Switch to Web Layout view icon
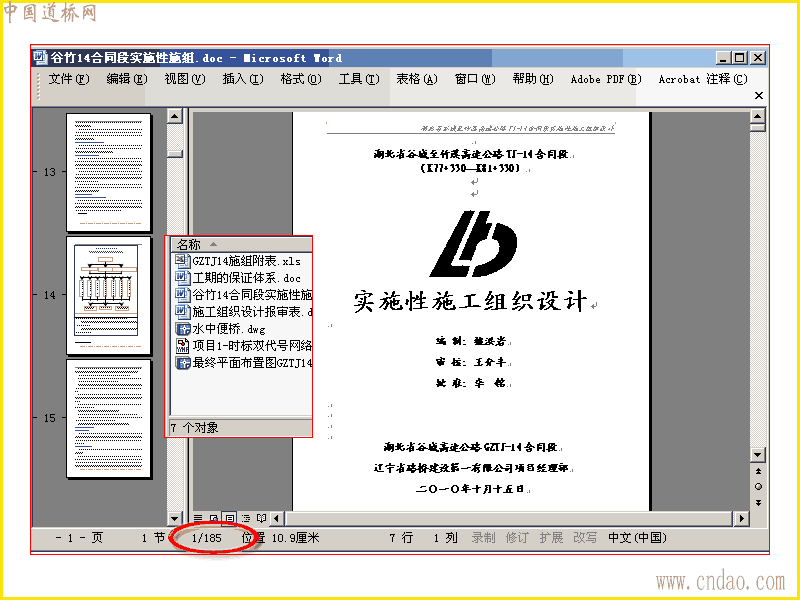Screen dimensions: 800x600 [x=214, y=518]
